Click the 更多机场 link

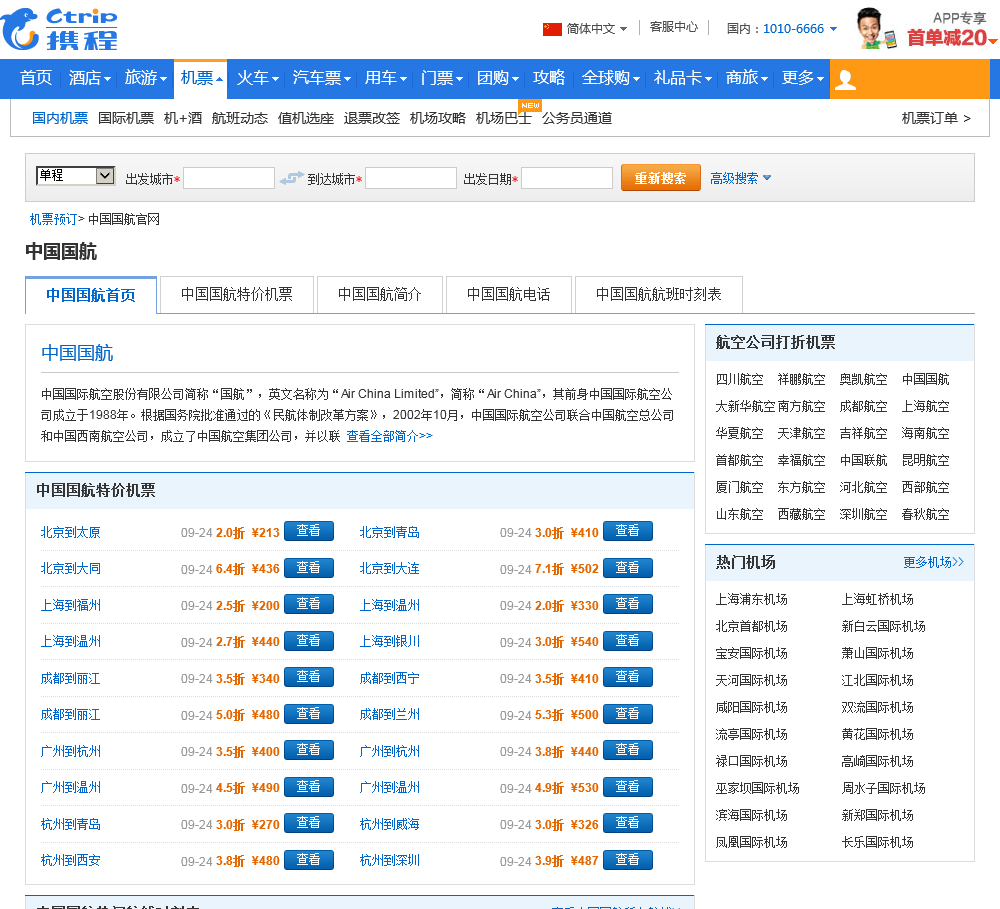tap(933, 562)
